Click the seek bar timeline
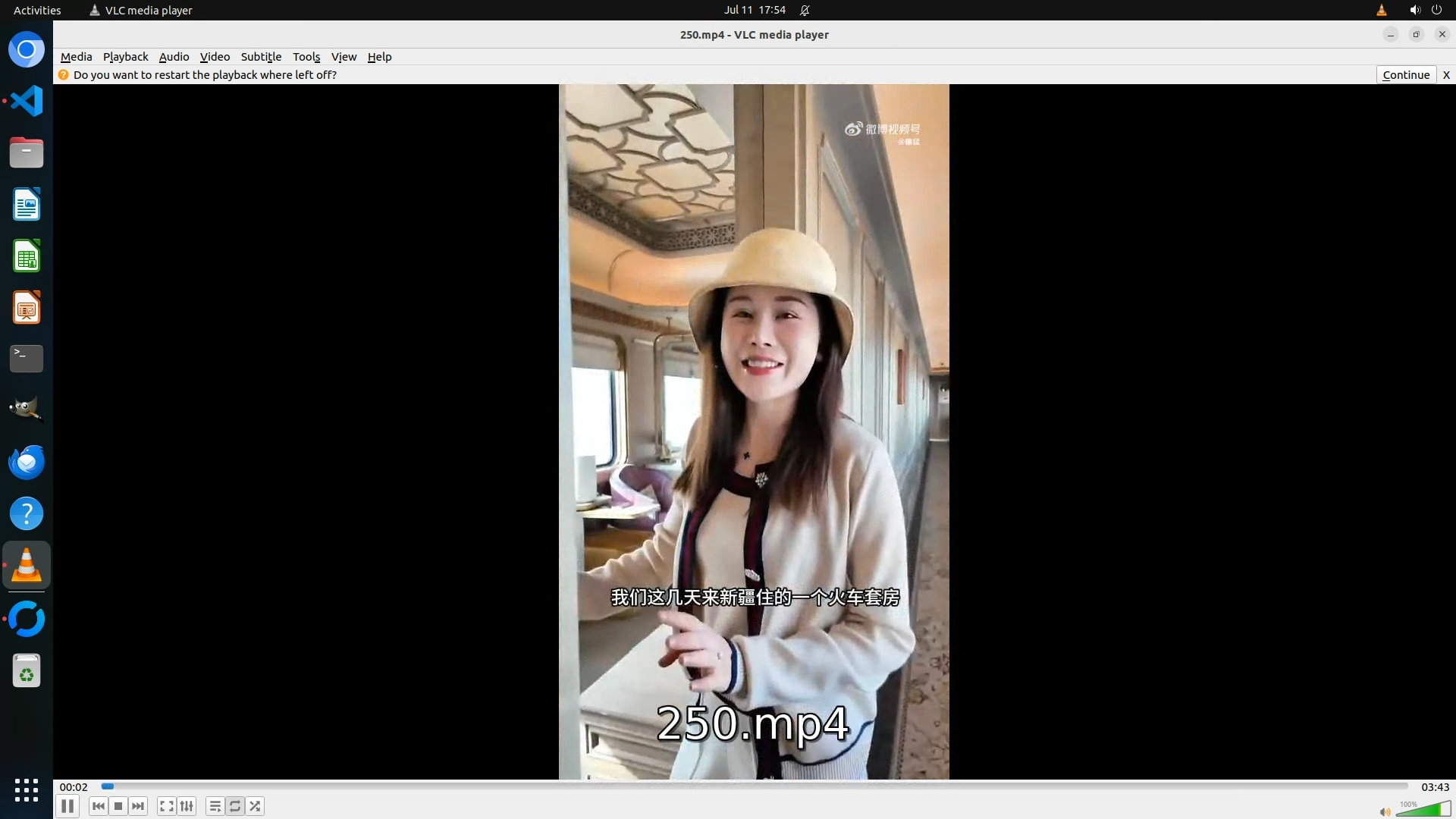The height and width of the screenshot is (819, 1456). (755, 786)
